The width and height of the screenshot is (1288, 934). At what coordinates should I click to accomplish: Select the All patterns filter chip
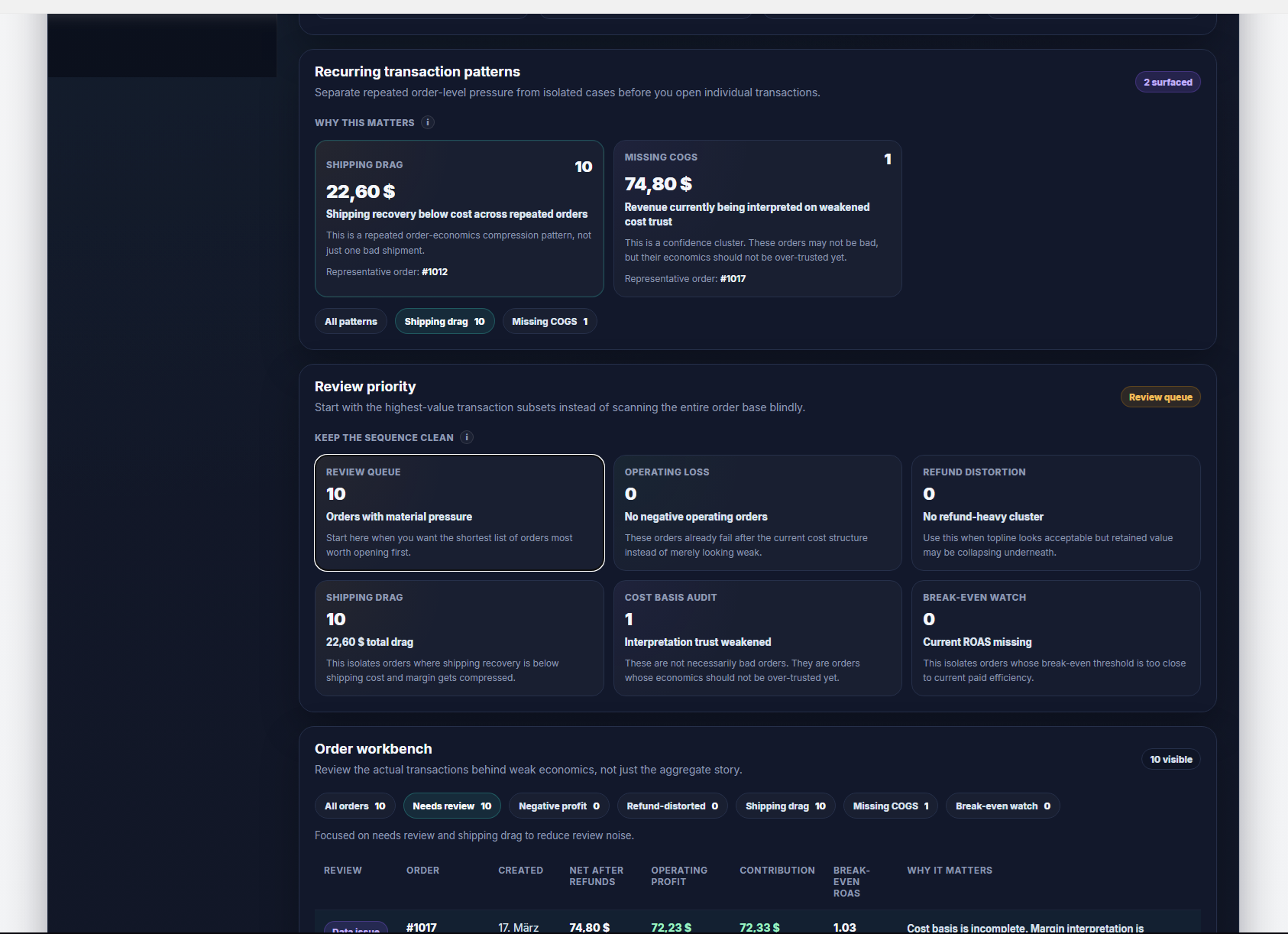[x=351, y=322]
